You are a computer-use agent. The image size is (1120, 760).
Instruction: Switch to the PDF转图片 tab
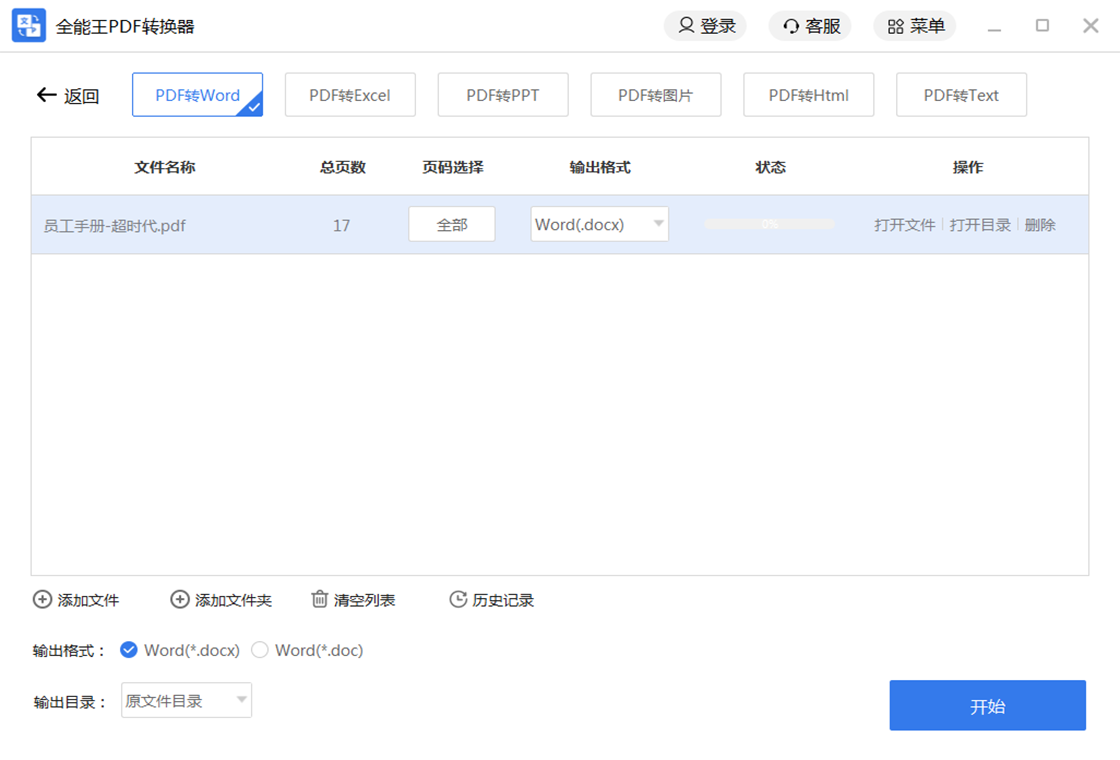(x=656, y=95)
